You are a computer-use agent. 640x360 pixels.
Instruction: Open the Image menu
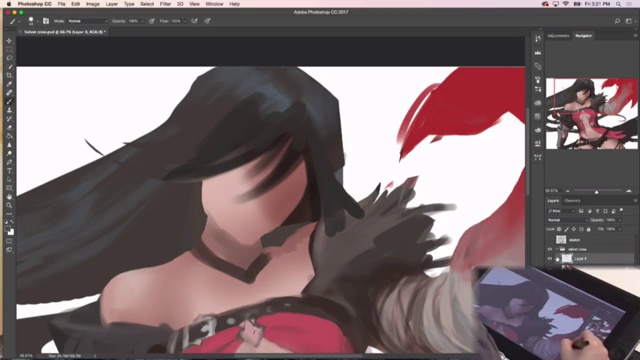(93, 4)
